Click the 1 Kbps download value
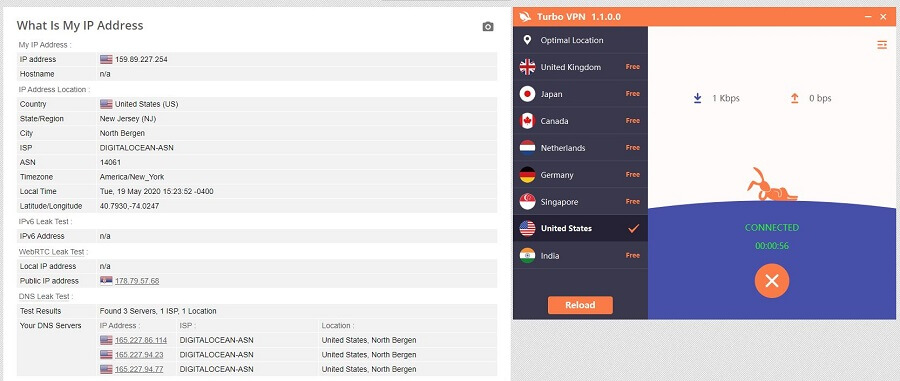The width and height of the screenshot is (900, 381). click(726, 98)
